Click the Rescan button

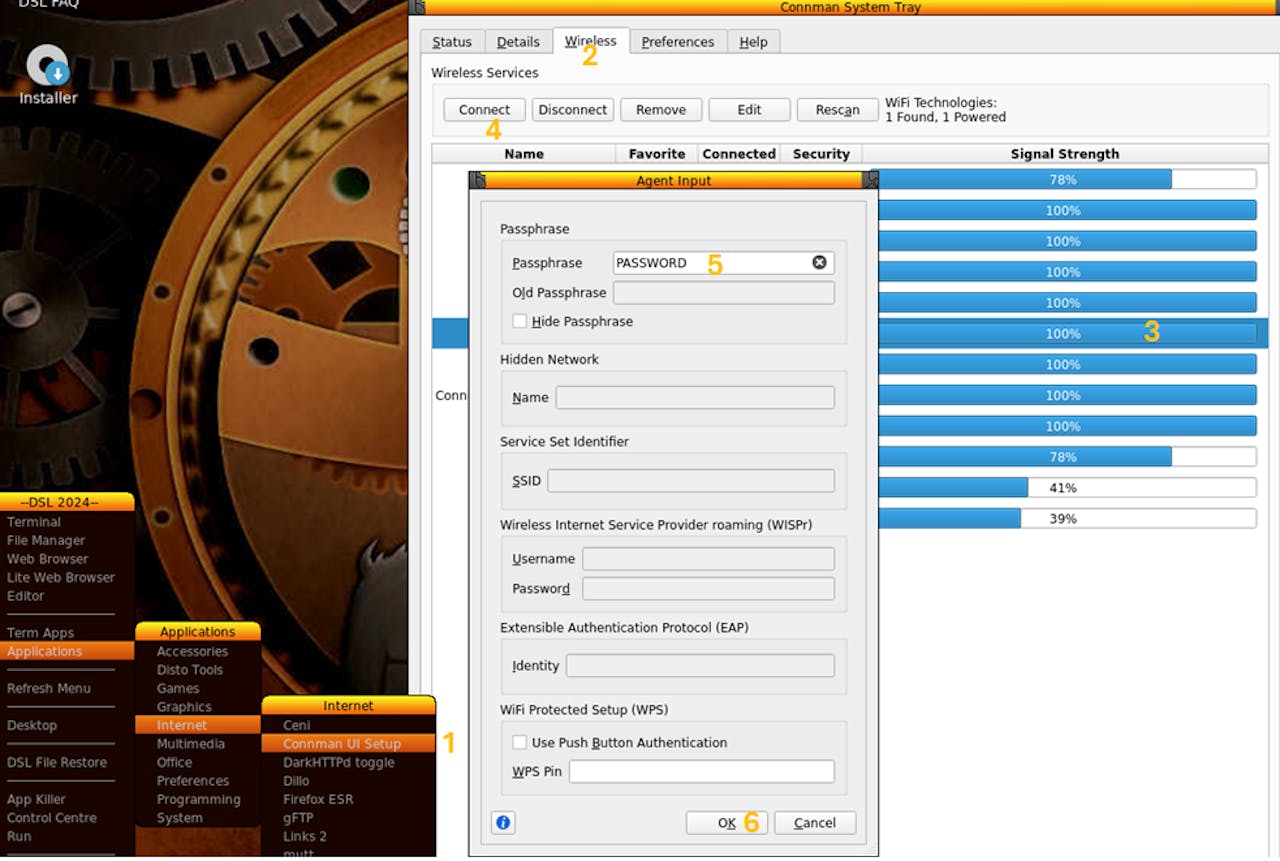click(x=837, y=110)
